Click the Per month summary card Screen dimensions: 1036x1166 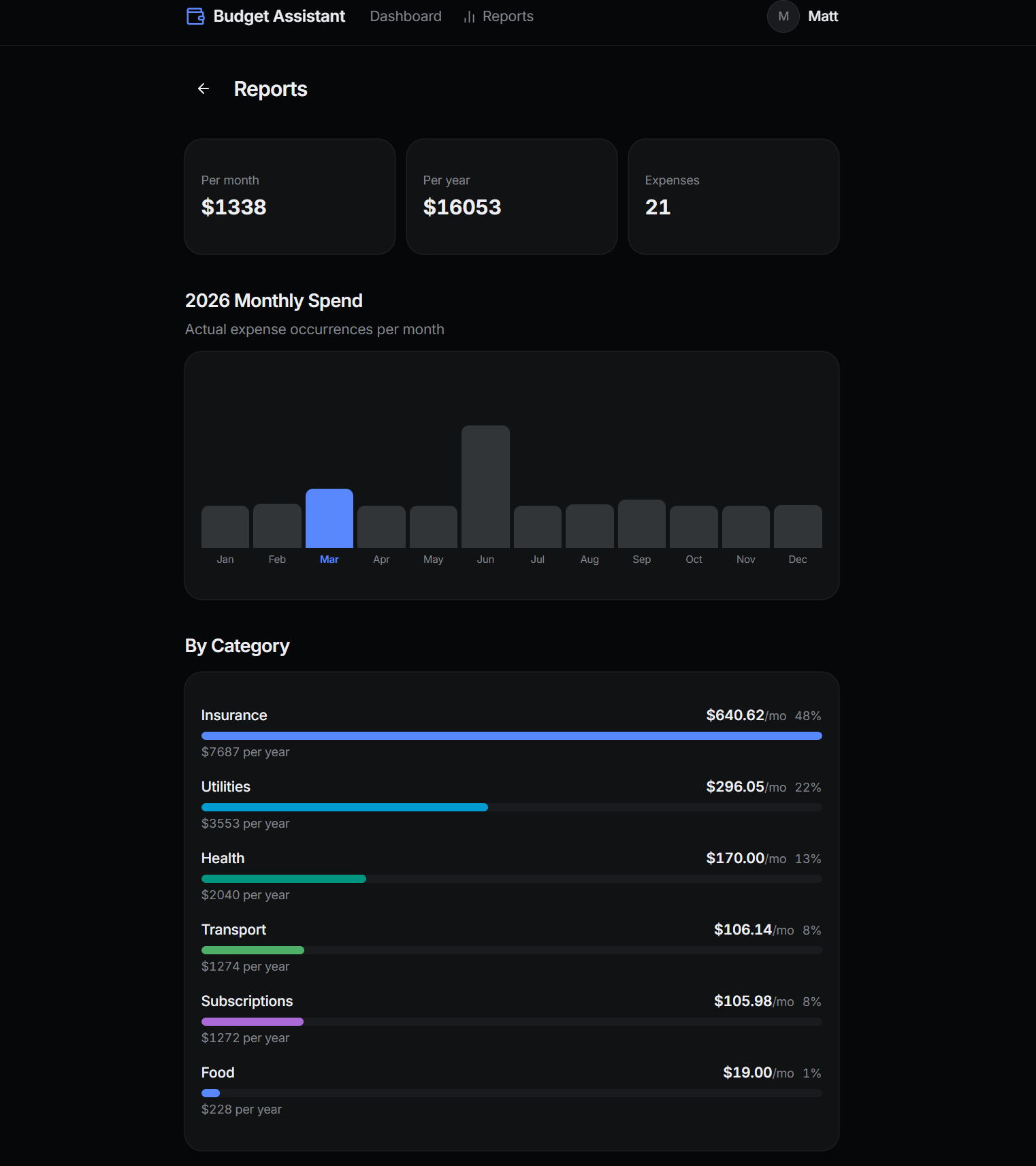290,197
